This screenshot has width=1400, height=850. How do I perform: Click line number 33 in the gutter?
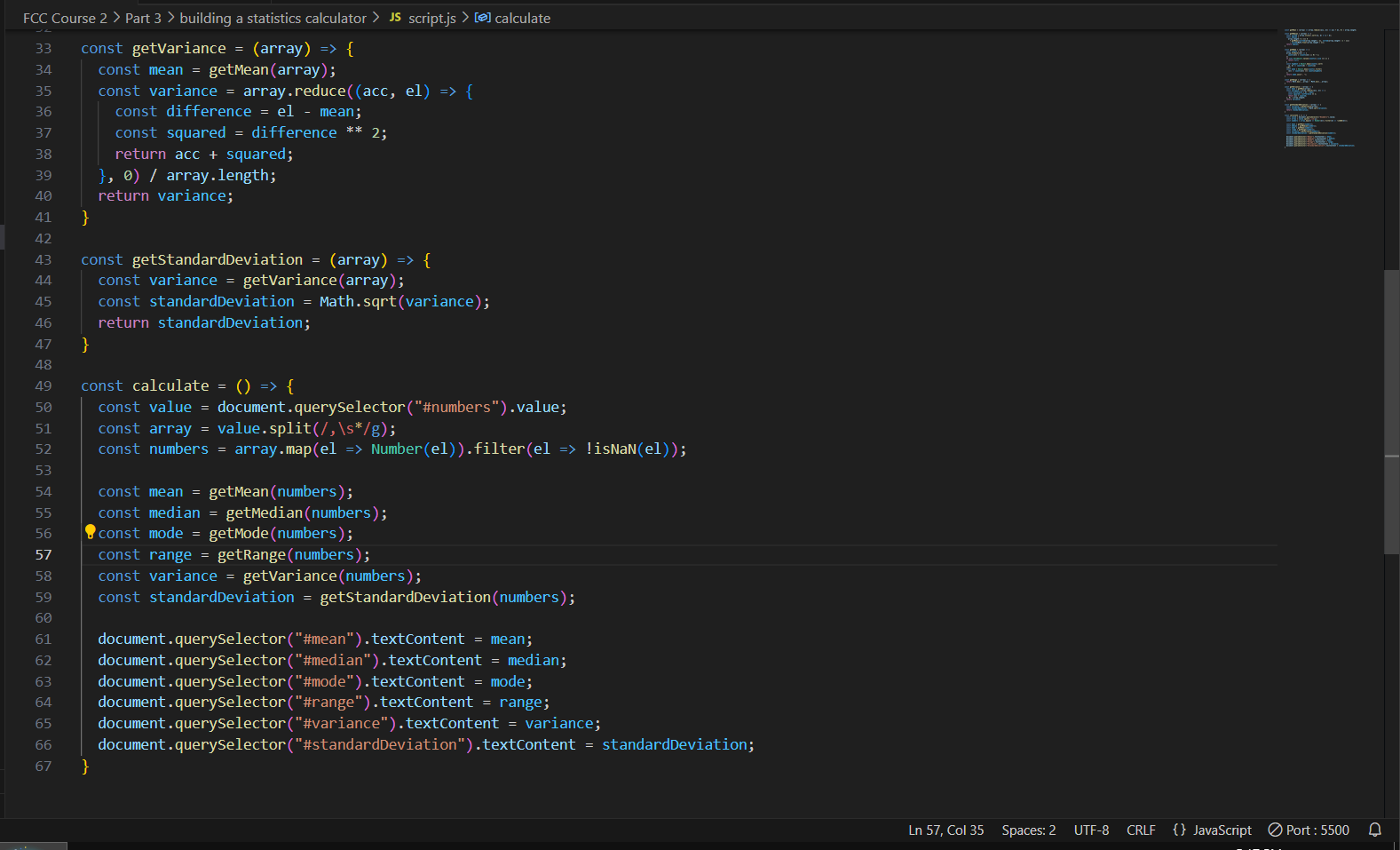[44, 49]
